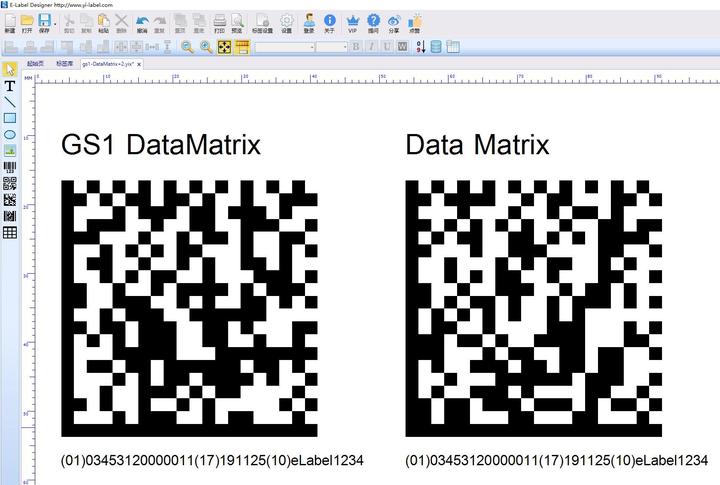The height and width of the screenshot is (485, 720).
Task: Select the Ellipse shape tool
Action: tap(10, 135)
